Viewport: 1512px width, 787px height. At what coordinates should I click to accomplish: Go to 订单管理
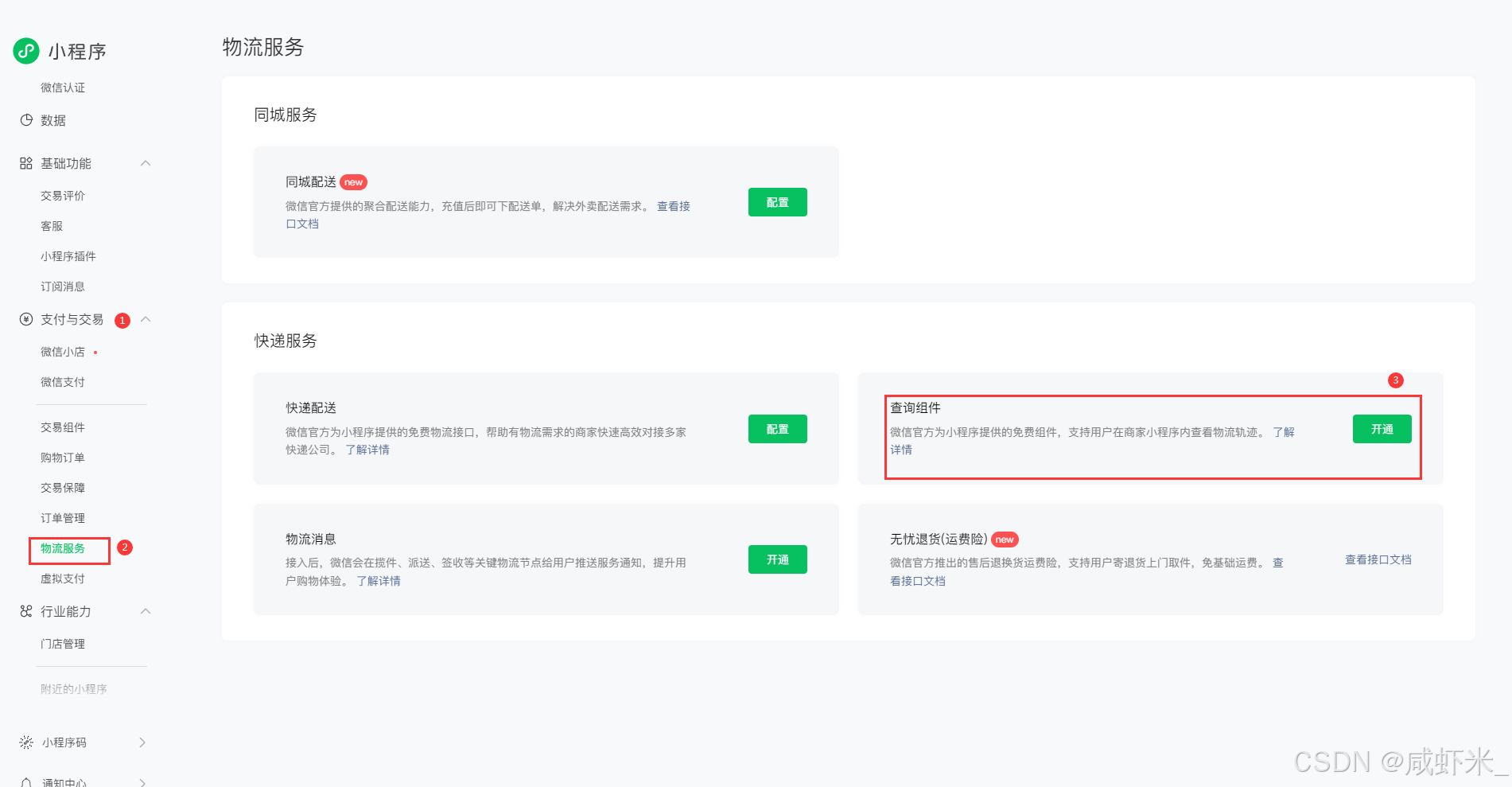[x=63, y=518]
